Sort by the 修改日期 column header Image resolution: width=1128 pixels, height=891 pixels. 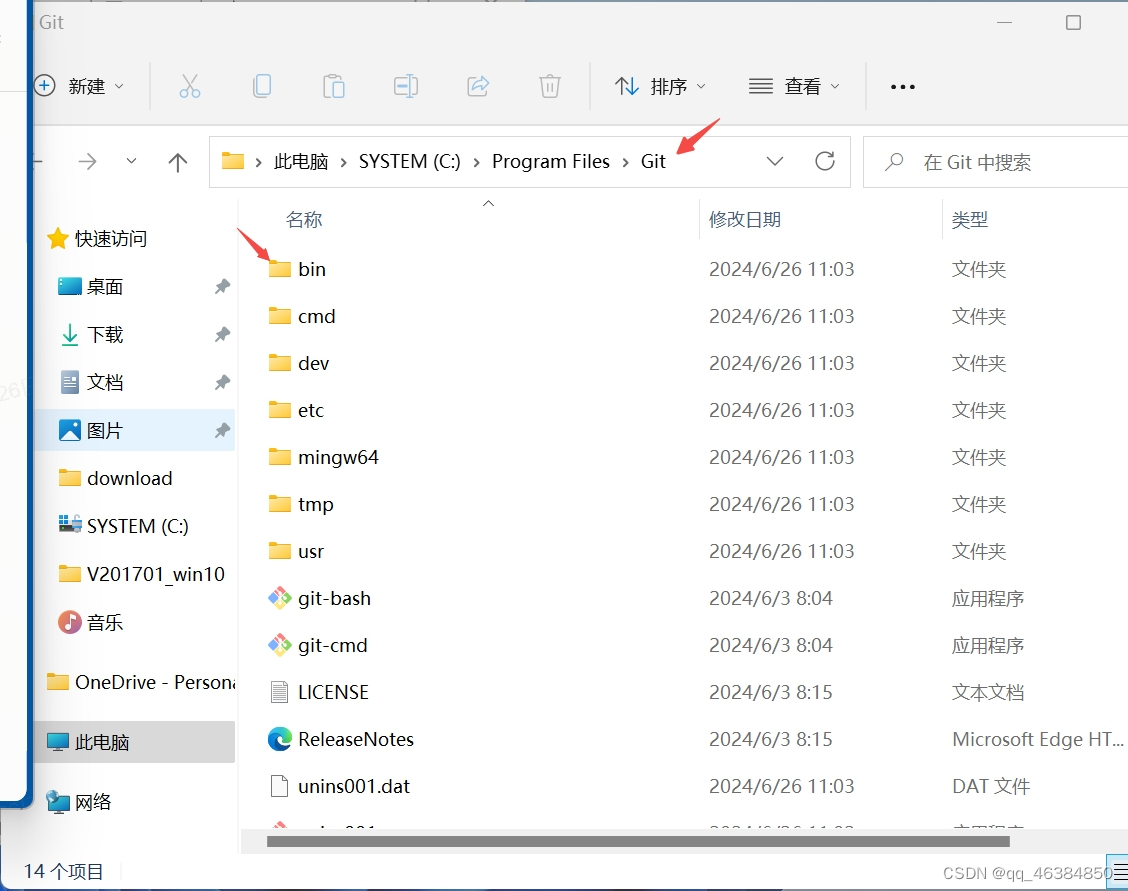point(745,219)
